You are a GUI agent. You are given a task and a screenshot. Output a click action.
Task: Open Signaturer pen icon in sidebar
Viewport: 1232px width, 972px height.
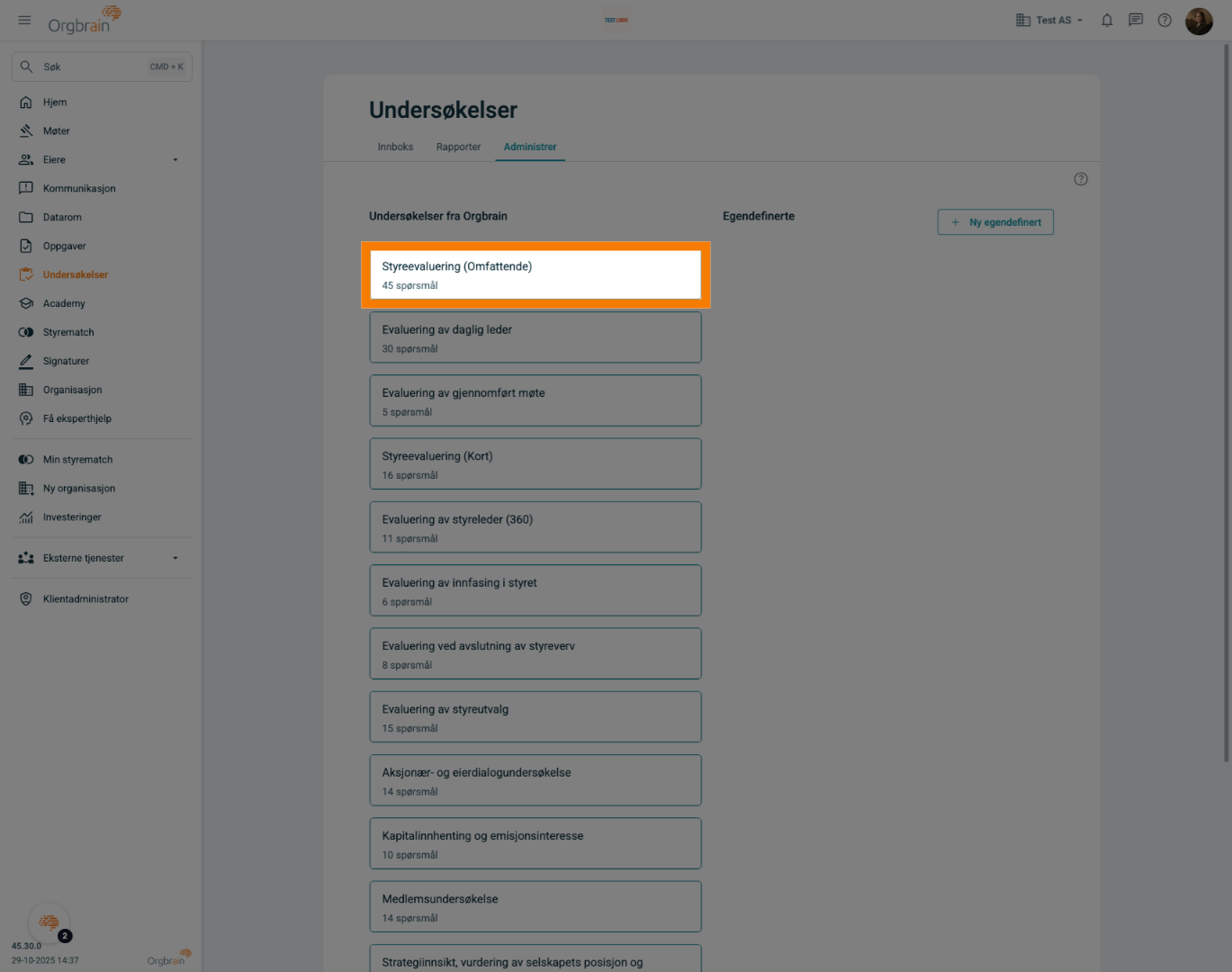26,361
